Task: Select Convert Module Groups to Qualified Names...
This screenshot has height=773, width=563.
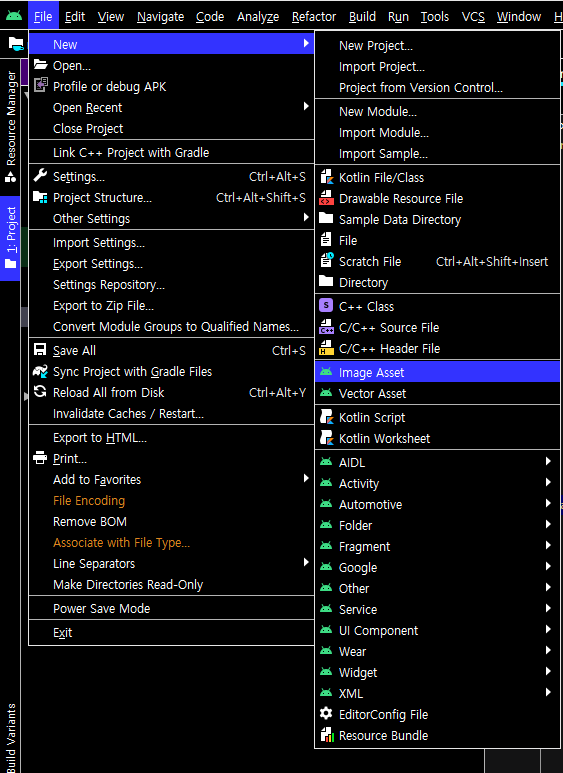Action: (172, 327)
